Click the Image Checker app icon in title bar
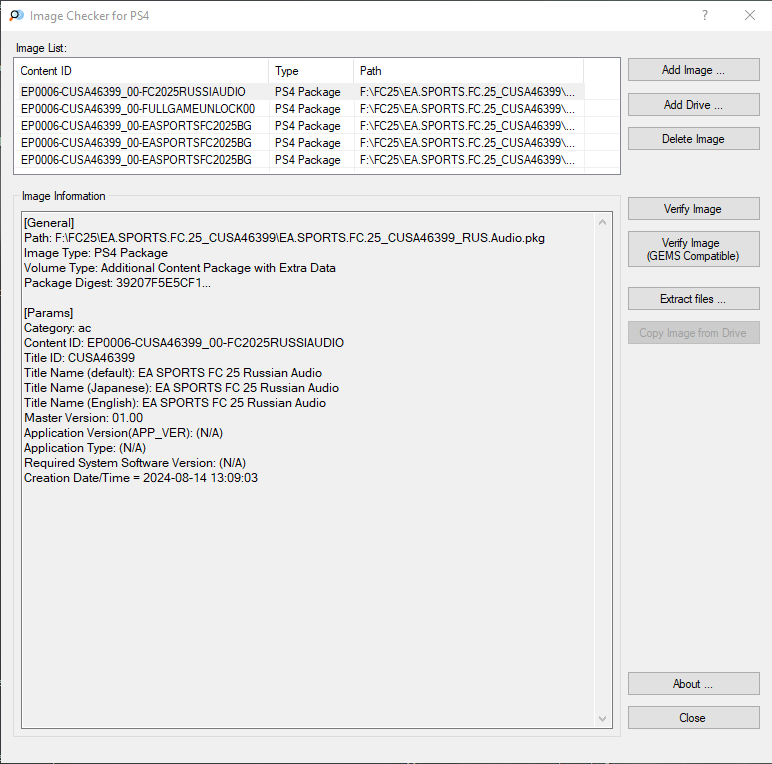Screen dimensions: 772x764 click(16, 16)
